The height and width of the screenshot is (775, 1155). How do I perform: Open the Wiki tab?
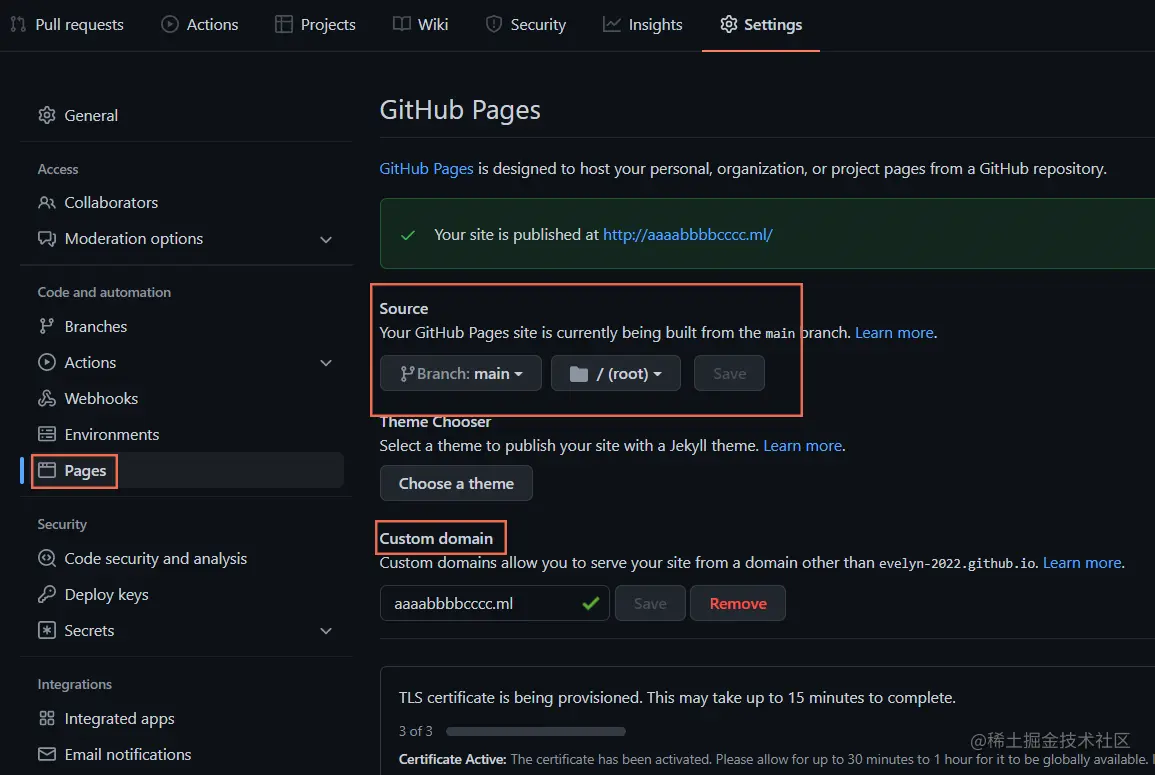tap(421, 24)
